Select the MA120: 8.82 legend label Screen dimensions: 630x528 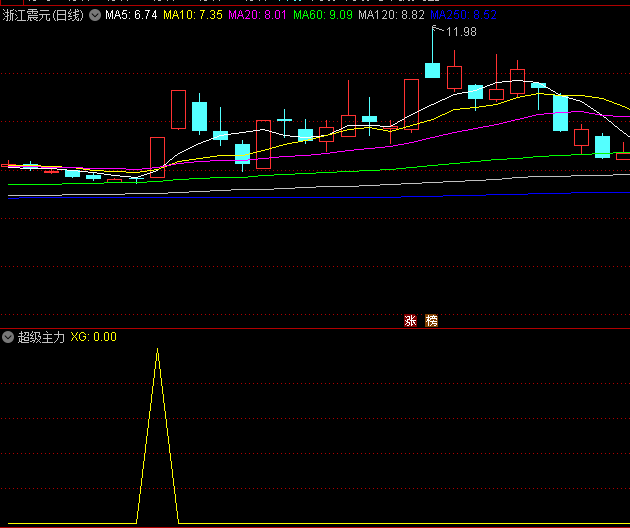point(391,15)
